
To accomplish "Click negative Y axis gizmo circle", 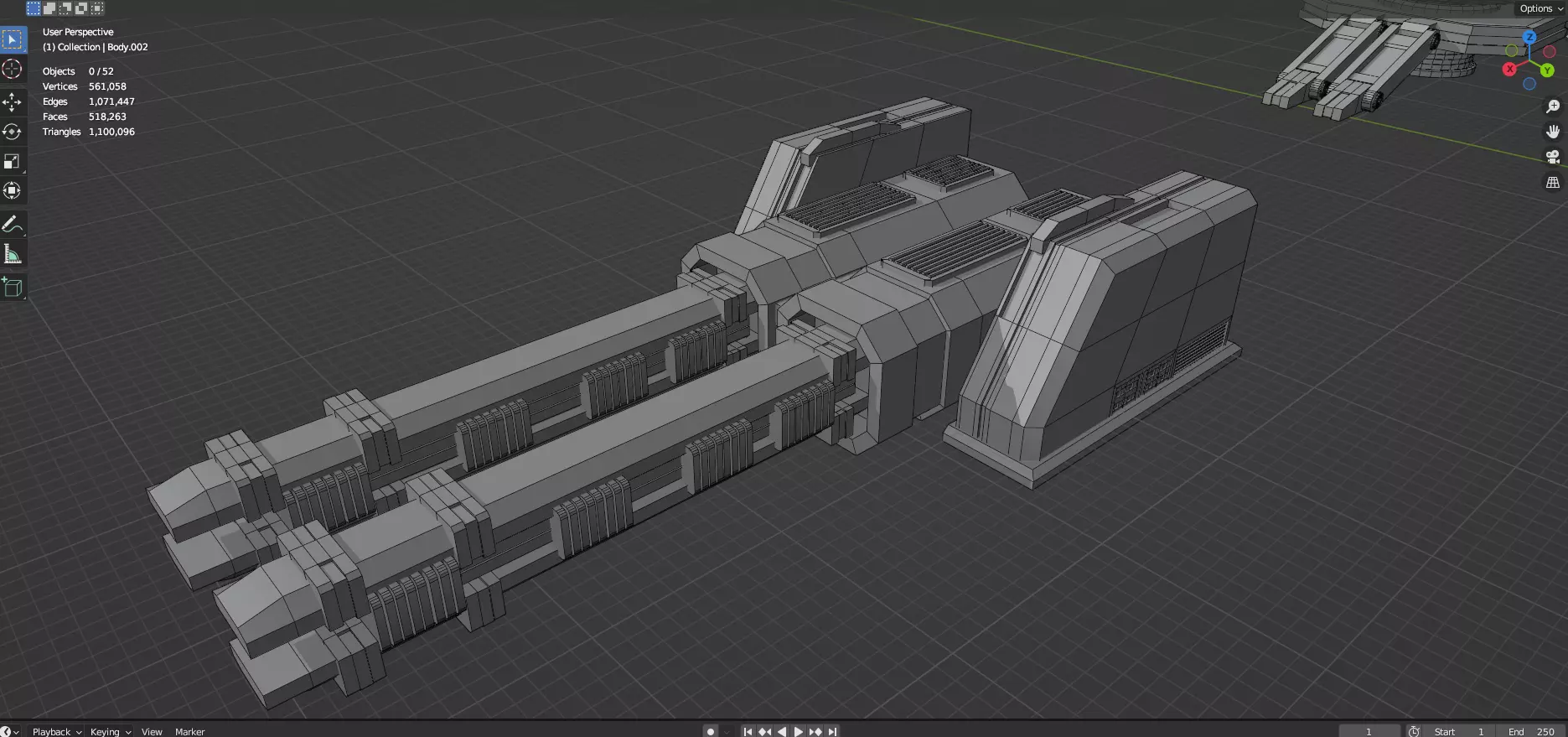I will point(1512,51).
